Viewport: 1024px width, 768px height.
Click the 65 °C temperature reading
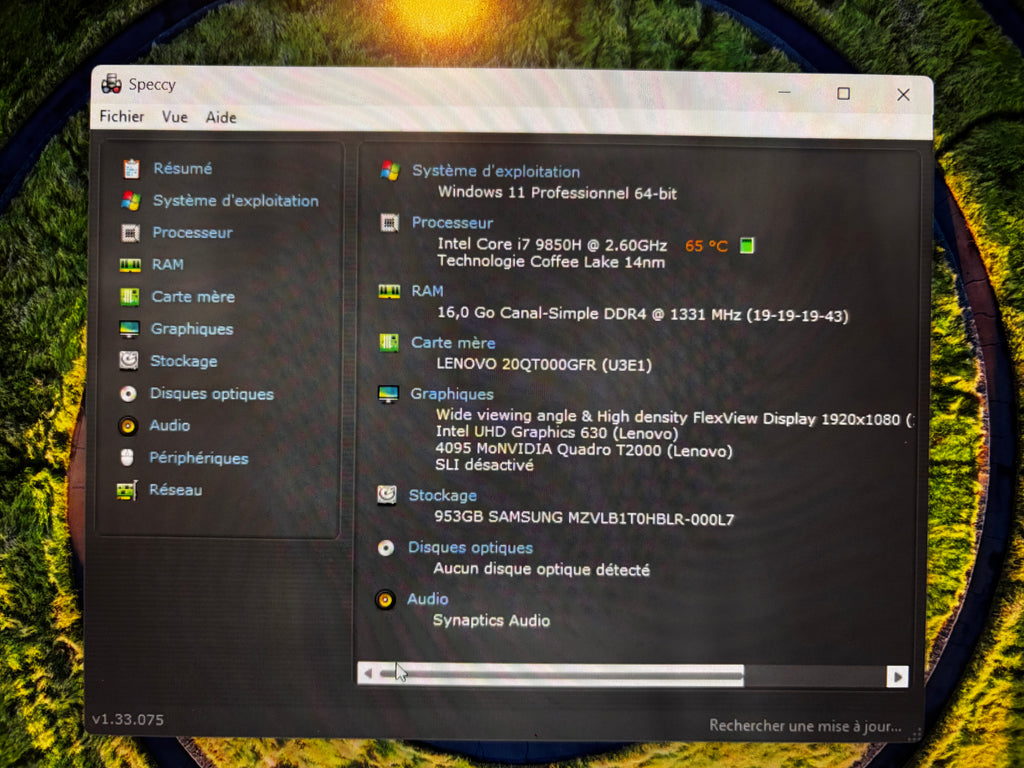[x=706, y=246]
